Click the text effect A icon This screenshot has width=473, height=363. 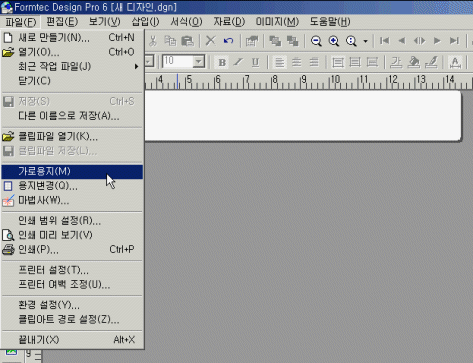pos(455,62)
